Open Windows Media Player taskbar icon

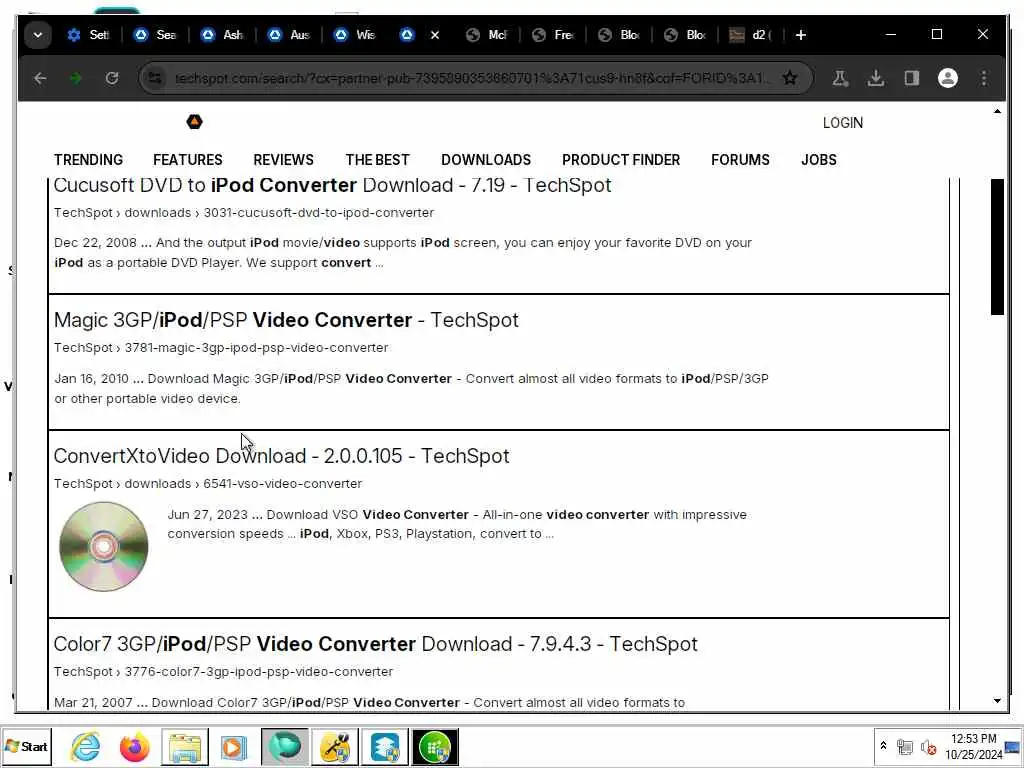[233, 747]
